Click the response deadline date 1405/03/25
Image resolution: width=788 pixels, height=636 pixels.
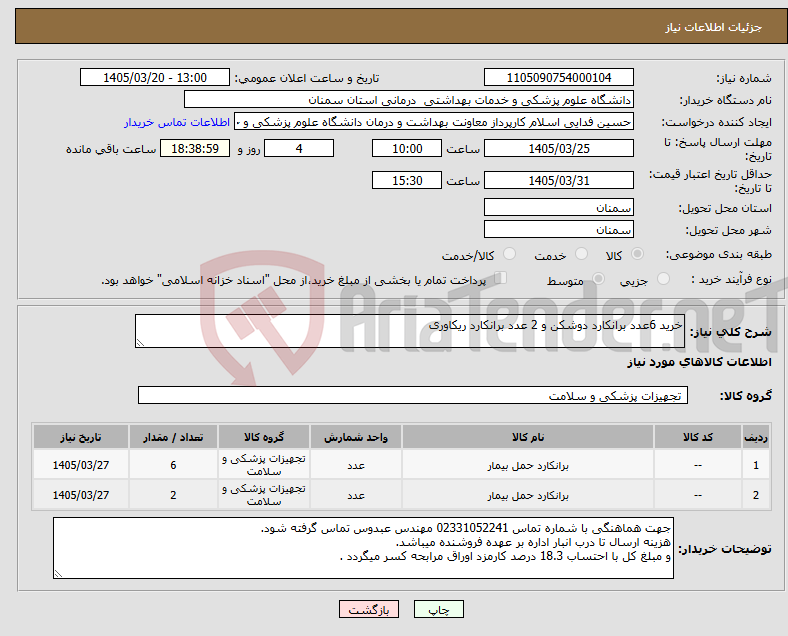coord(558,148)
